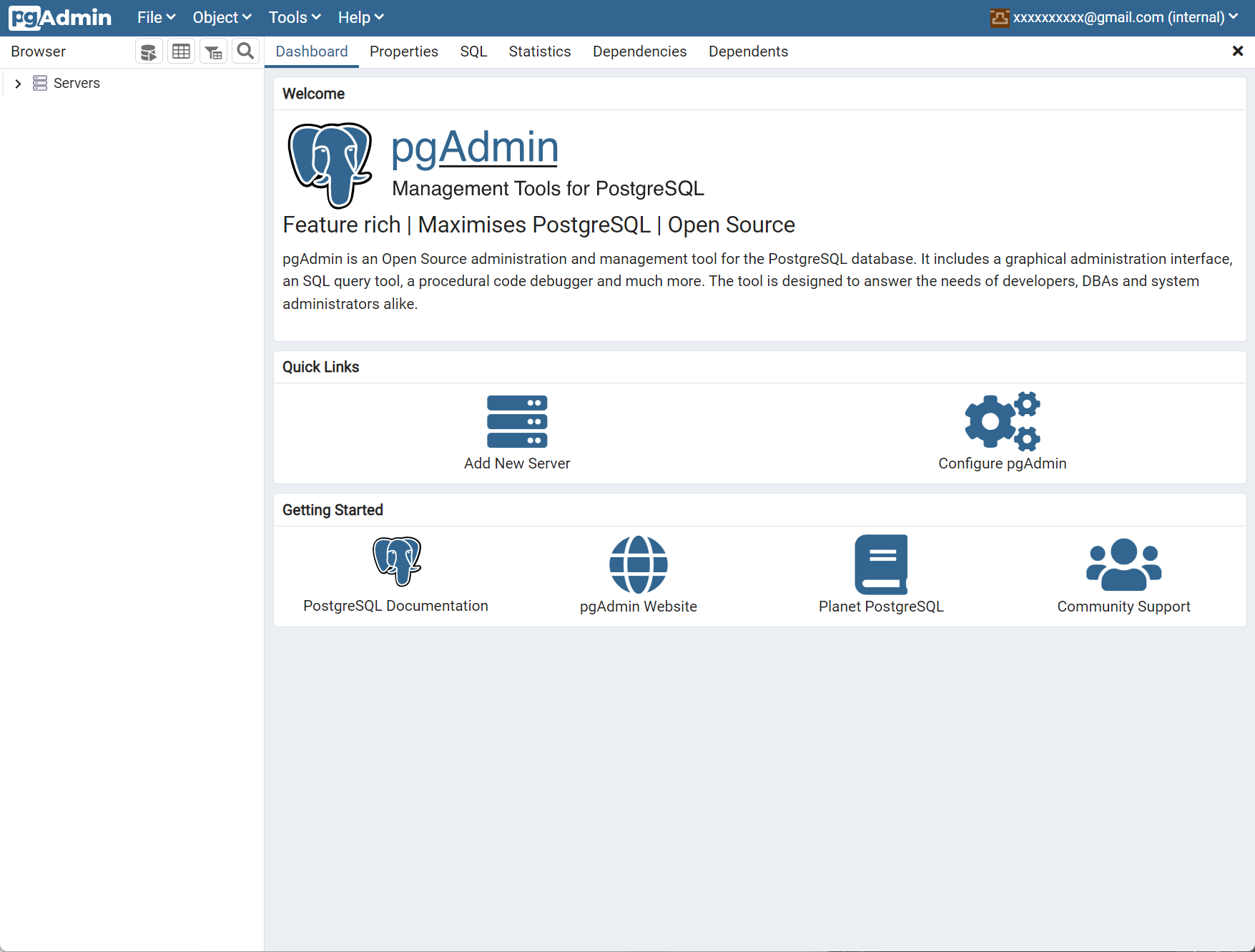The height and width of the screenshot is (952, 1255).
Task: Click the Community Support people icon
Action: [1124, 564]
